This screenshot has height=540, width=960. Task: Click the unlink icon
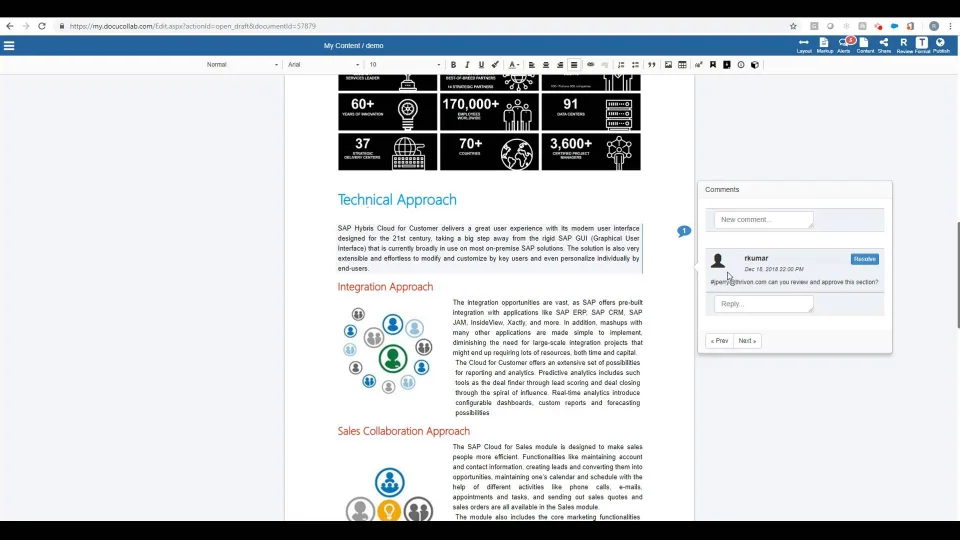click(604, 65)
